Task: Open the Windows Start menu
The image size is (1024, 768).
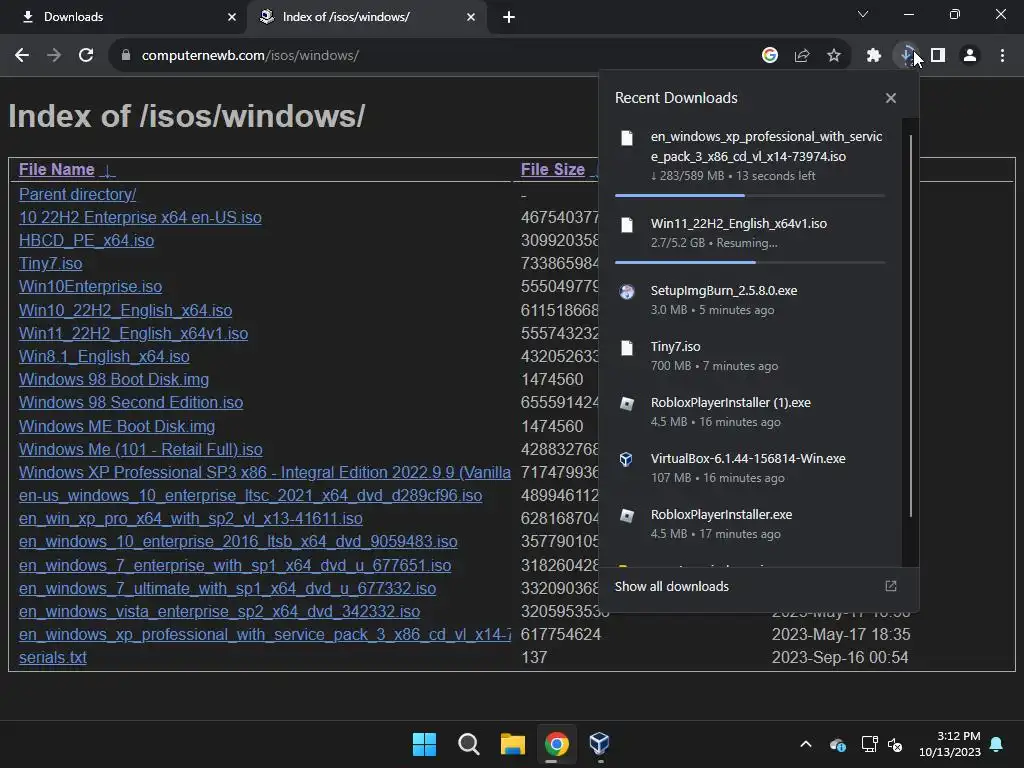Action: 424,744
